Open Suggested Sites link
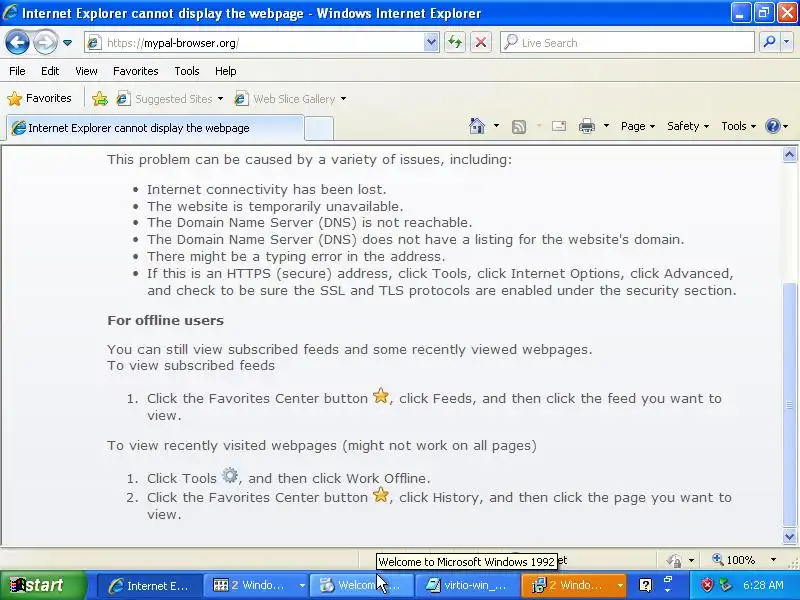The height and width of the screenshot is (600, 800). coord(165,98)
